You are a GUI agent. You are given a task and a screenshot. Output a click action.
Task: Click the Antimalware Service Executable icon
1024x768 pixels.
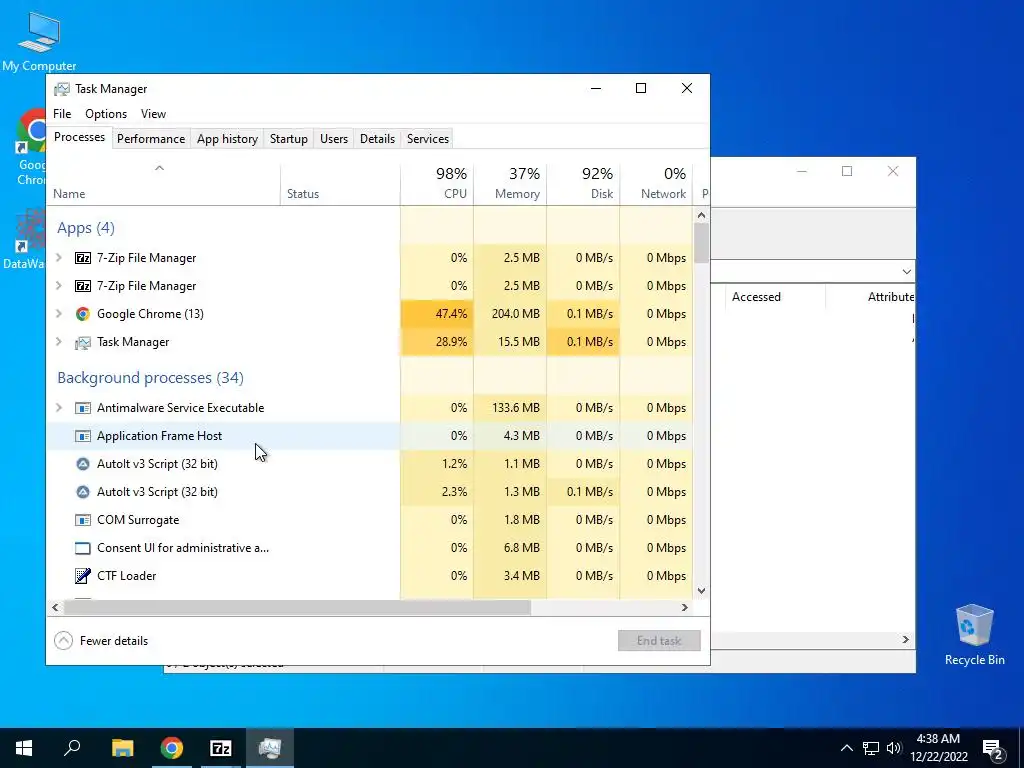point(83,408)
